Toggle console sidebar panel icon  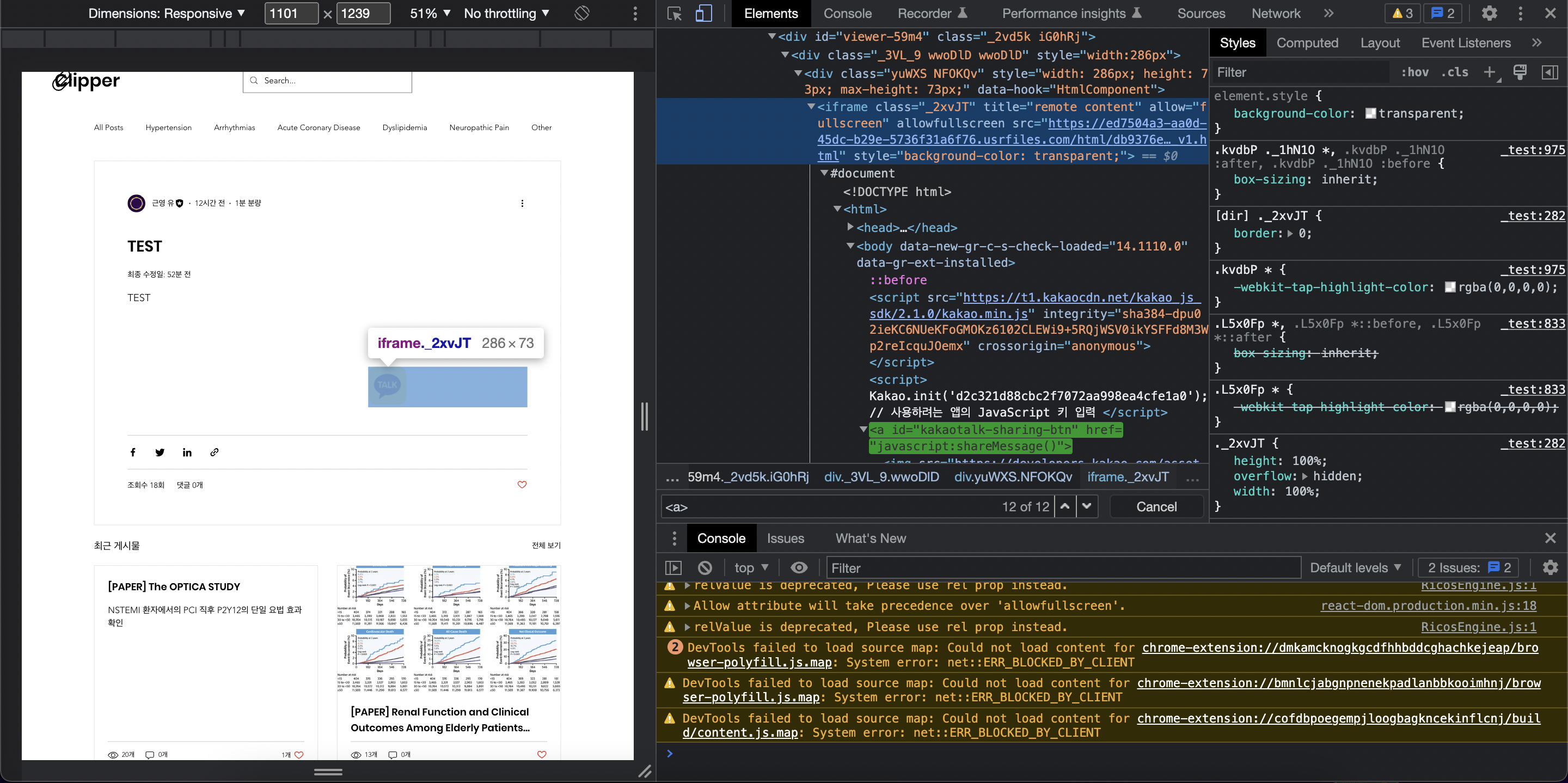673,567
